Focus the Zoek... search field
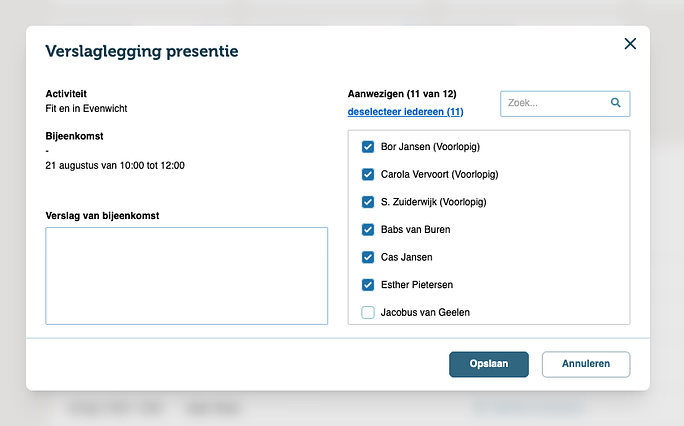 (x=565, y=103)
